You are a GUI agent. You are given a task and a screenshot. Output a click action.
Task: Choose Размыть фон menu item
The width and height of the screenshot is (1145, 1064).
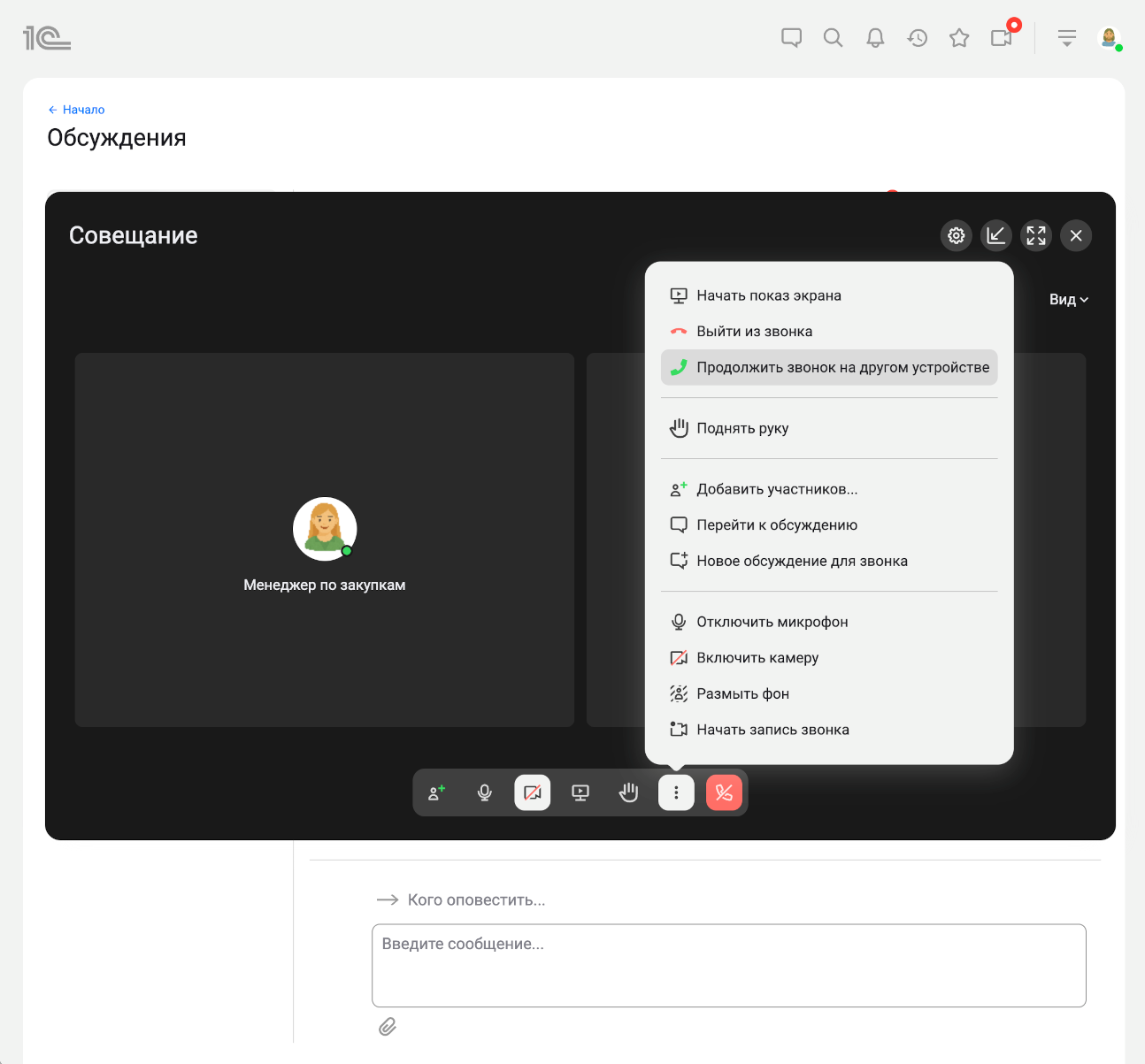(x=742, y=694)
